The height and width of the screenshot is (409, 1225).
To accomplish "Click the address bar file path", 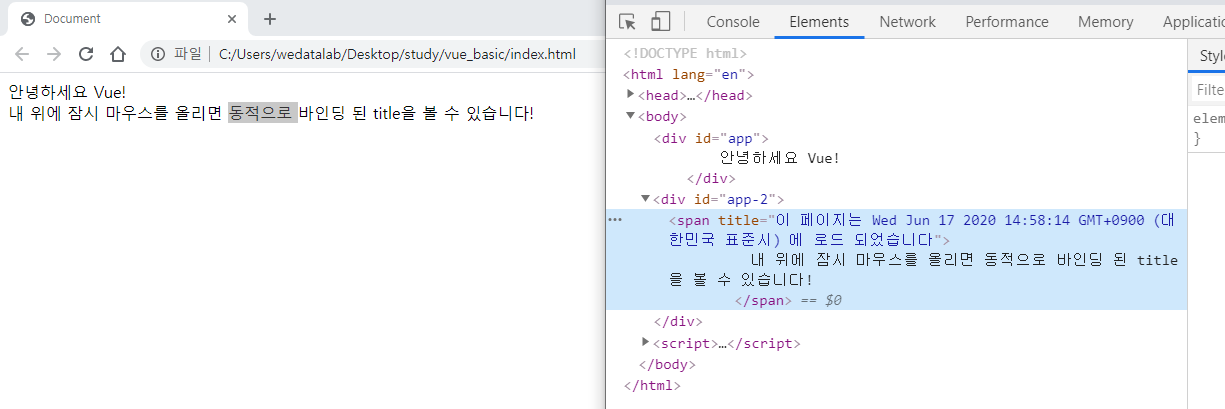I will (x=397, y=54).
